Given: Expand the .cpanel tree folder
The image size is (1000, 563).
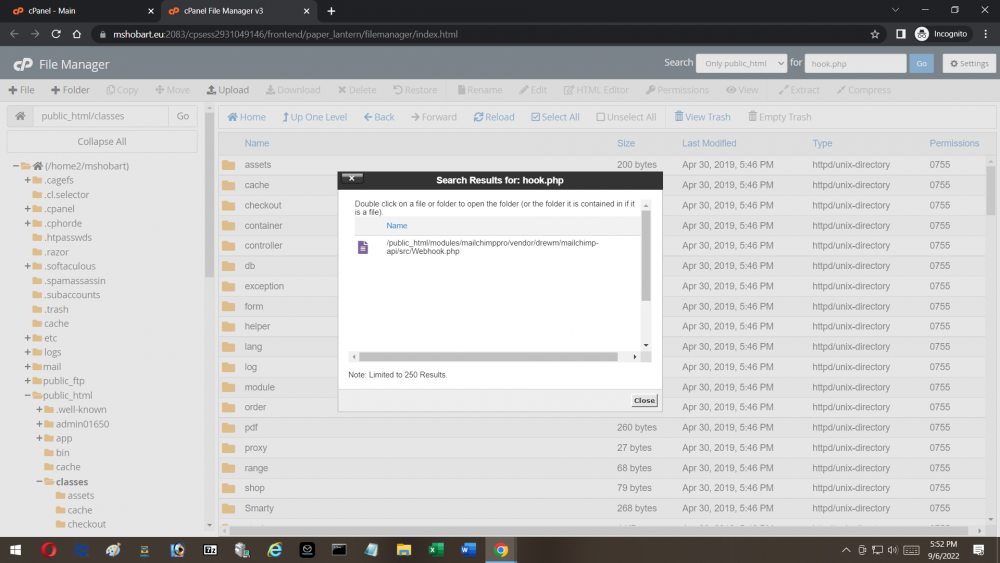Looking at the screenshot, I should pos(27,208).
